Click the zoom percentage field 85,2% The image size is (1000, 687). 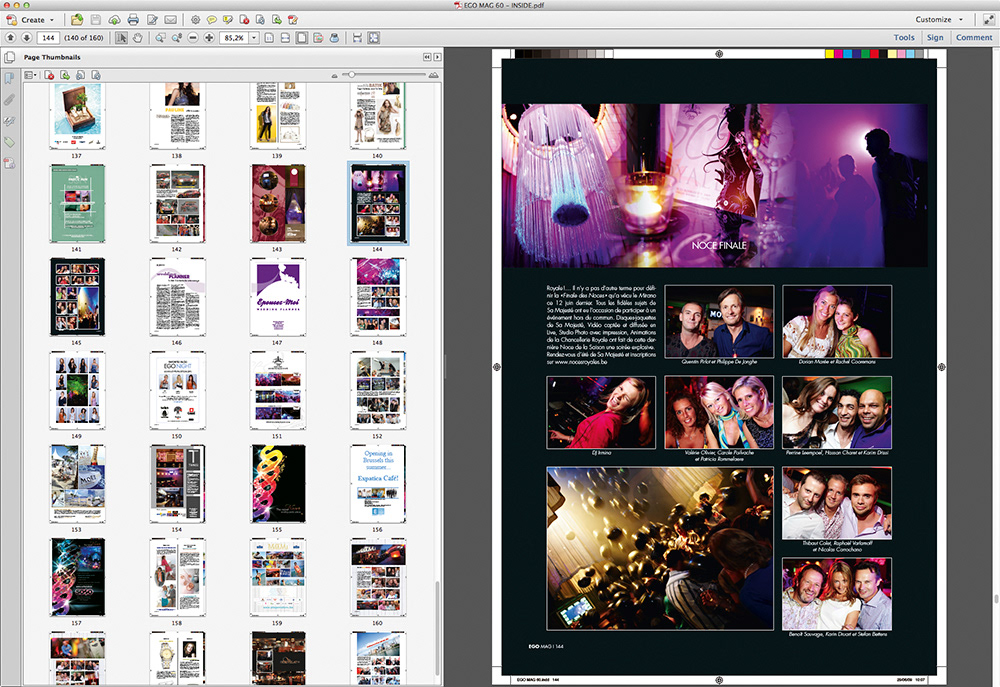pos(234,38)
